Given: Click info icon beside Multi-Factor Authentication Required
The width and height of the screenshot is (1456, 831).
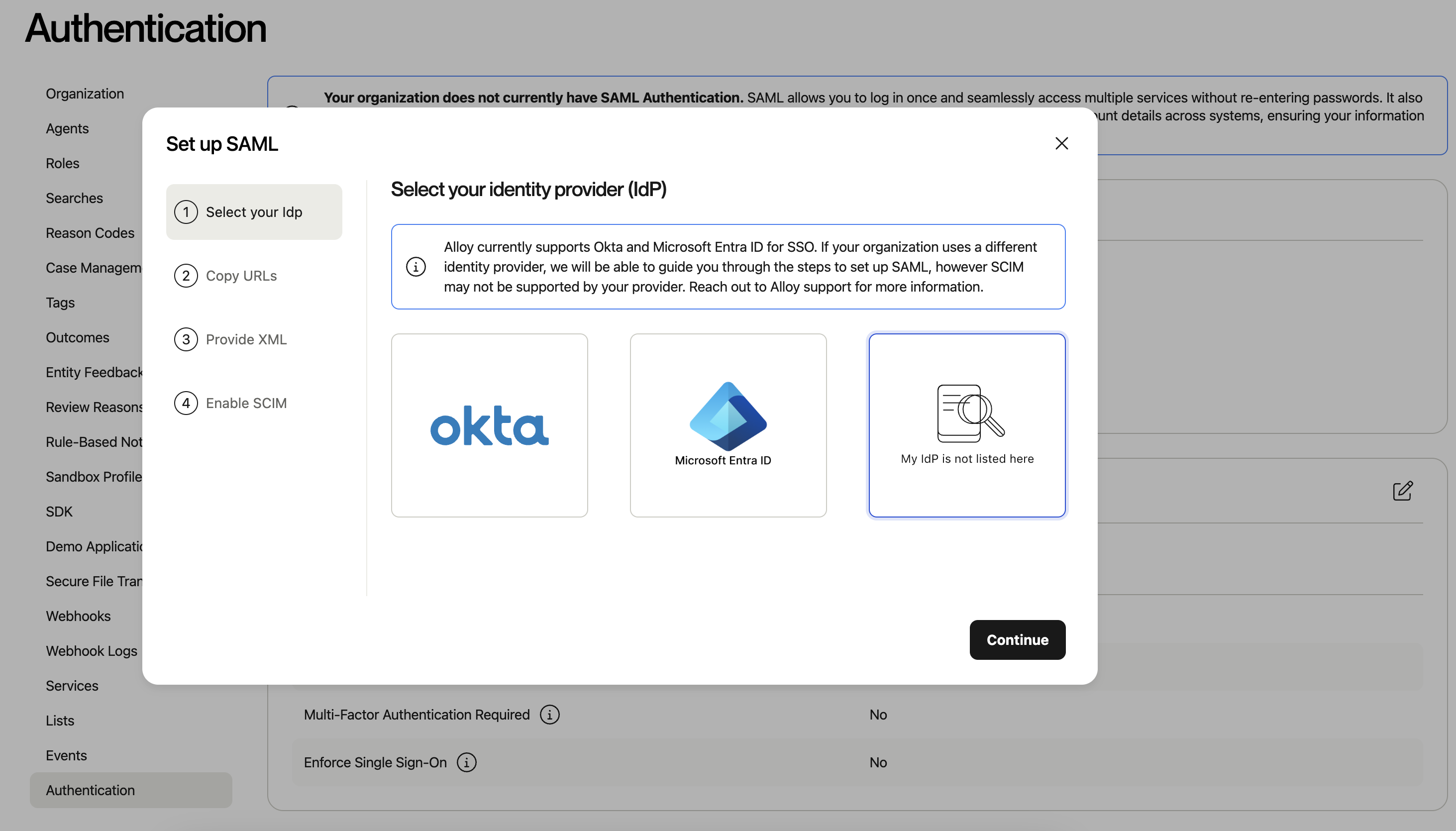Looking at the screenshot, I should 550,715.
